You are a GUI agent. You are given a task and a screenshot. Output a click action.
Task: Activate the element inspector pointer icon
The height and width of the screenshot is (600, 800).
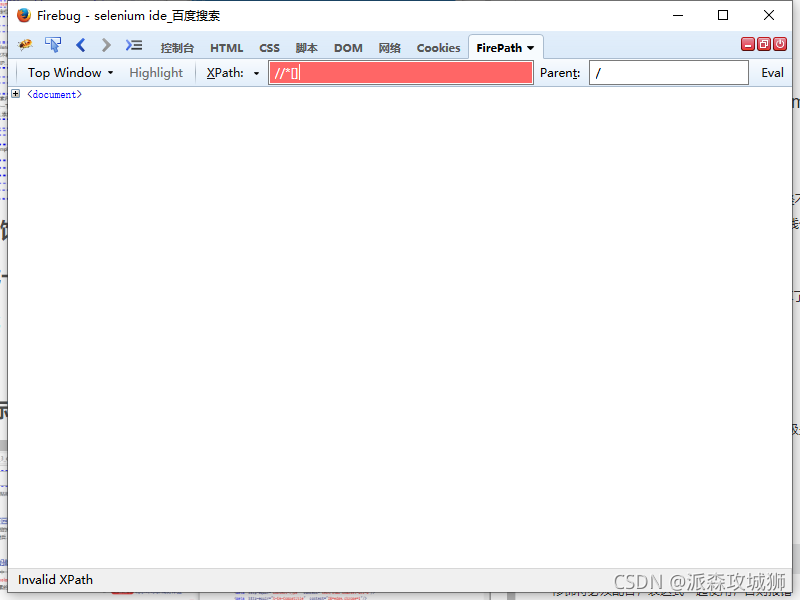click(x=53, y=45)
